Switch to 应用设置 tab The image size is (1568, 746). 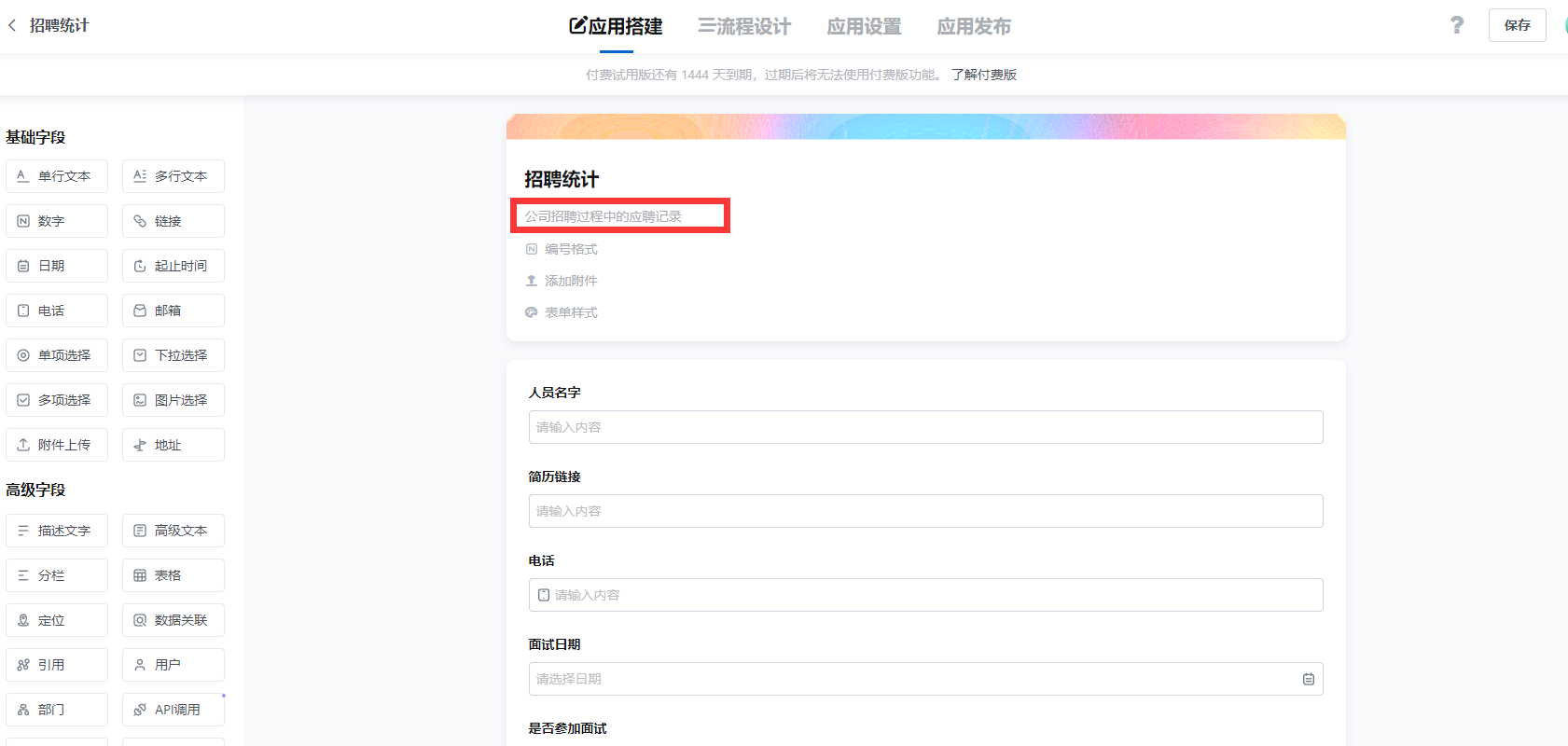click(x=864, y=26)
